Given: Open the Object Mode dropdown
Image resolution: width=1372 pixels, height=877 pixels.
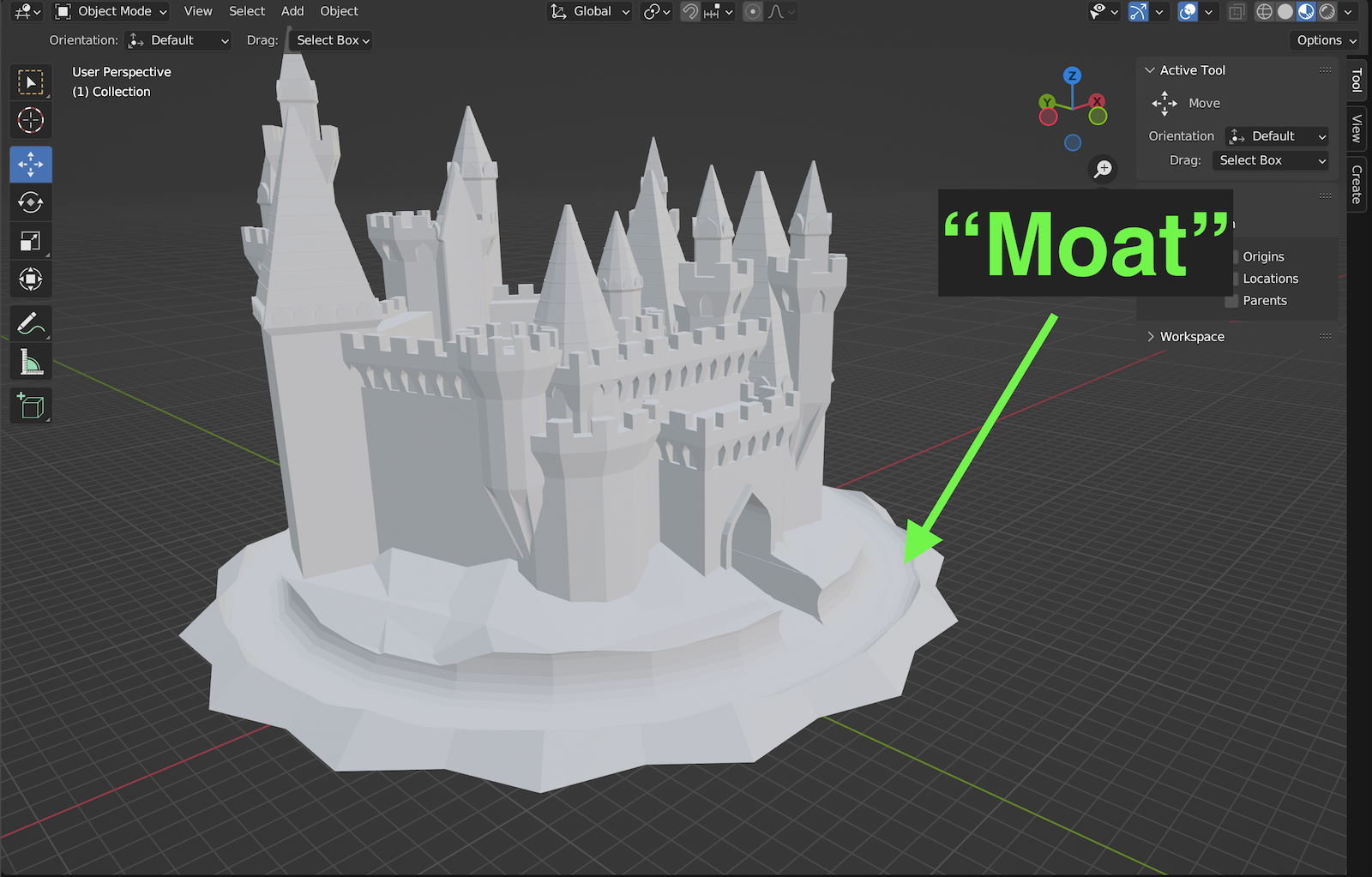Looking at the screenshot, I should pos(111,11).
